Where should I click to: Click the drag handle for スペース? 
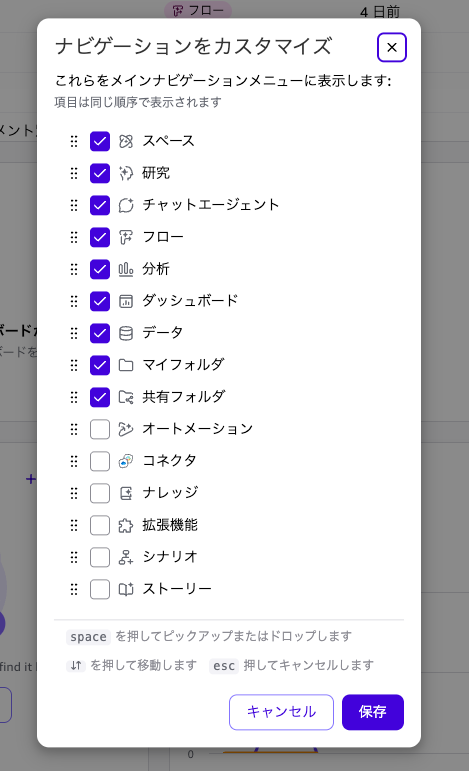74,142
